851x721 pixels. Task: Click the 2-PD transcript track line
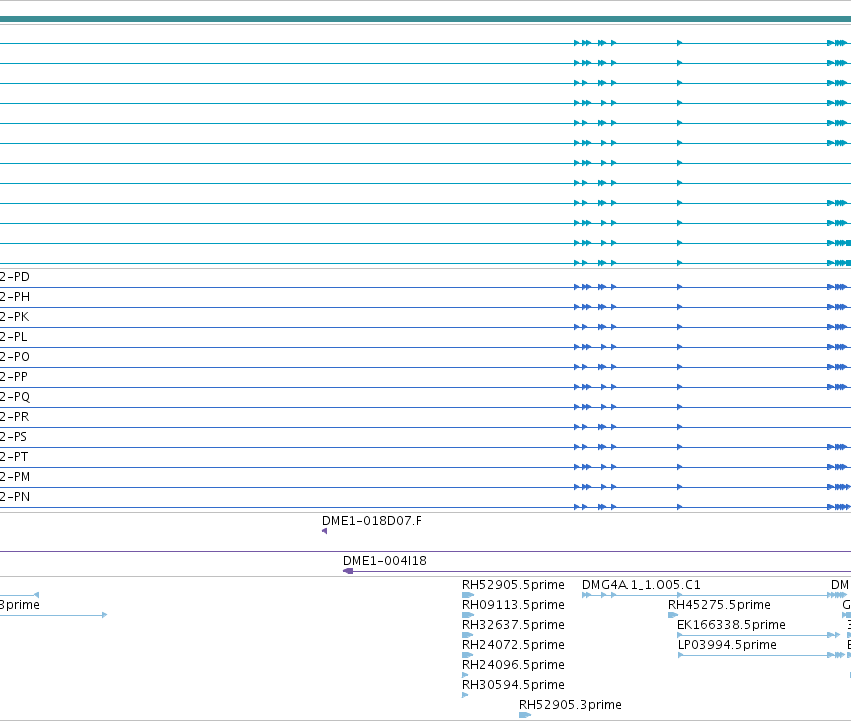426,288
